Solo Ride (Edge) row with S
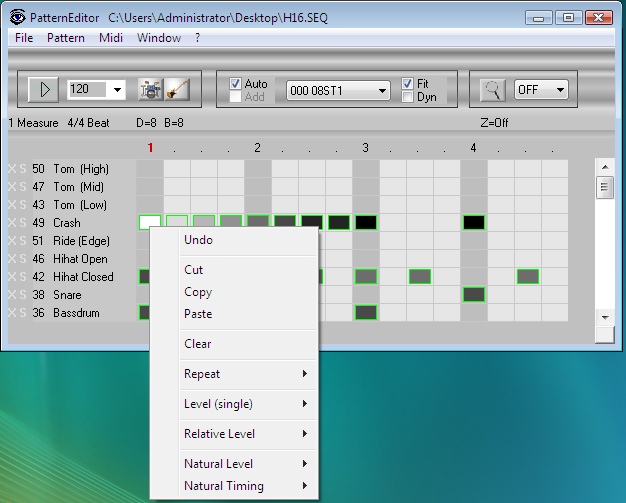This screenshot has width=626, height=503. pos(23,241)
